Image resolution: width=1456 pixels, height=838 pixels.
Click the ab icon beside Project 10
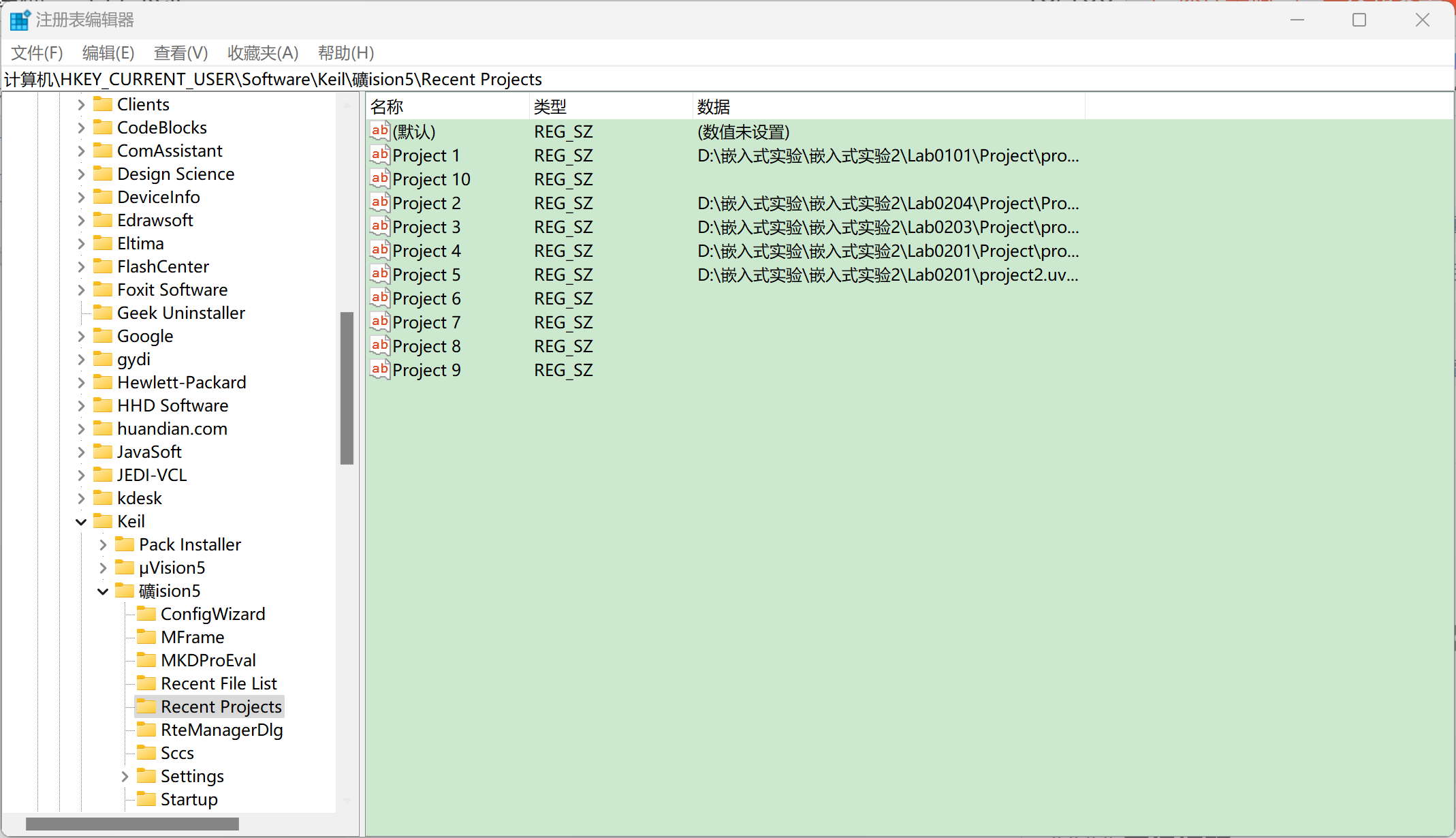click(x=380, y=179)
